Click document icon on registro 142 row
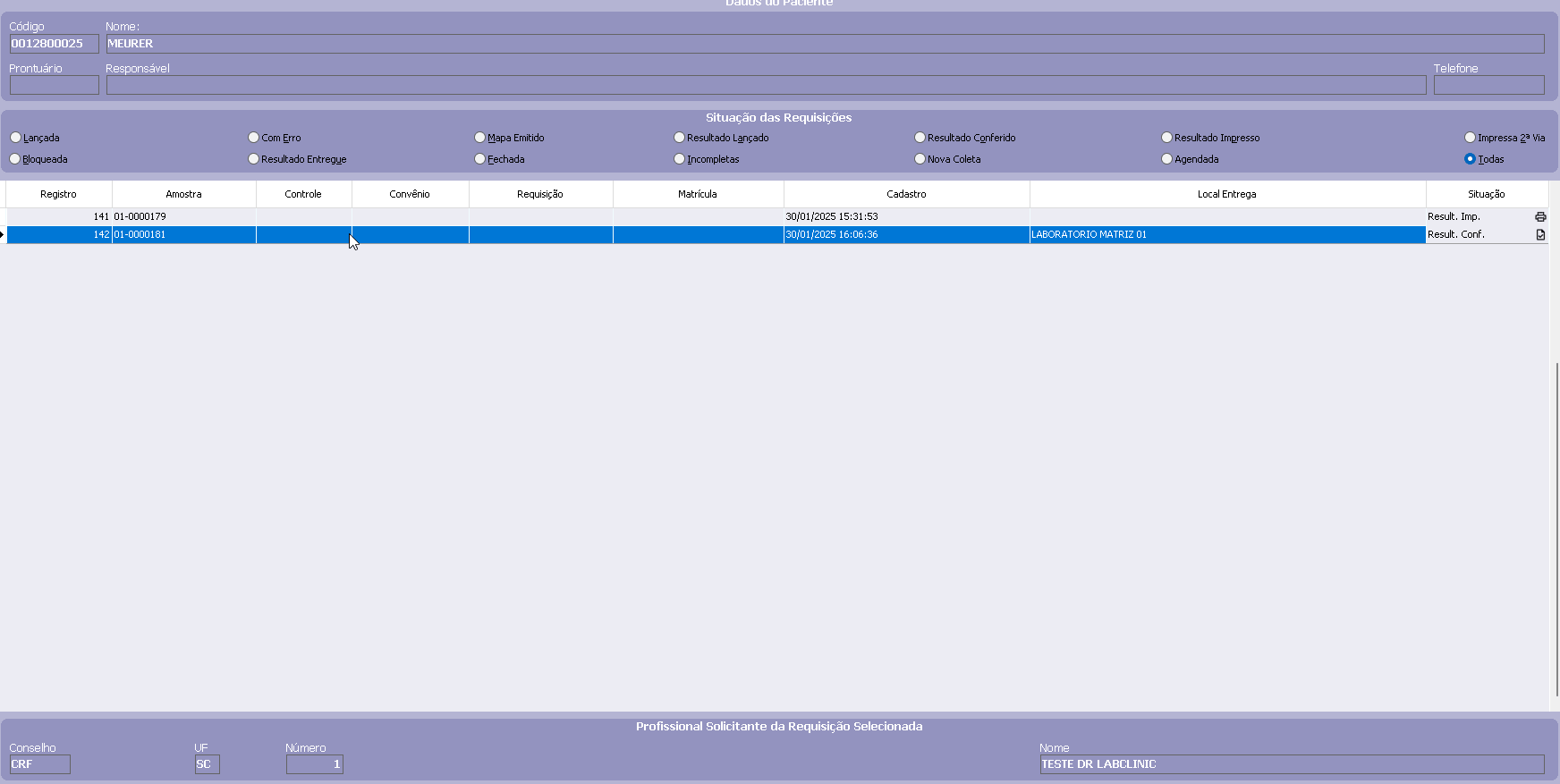 [1540, 235]
